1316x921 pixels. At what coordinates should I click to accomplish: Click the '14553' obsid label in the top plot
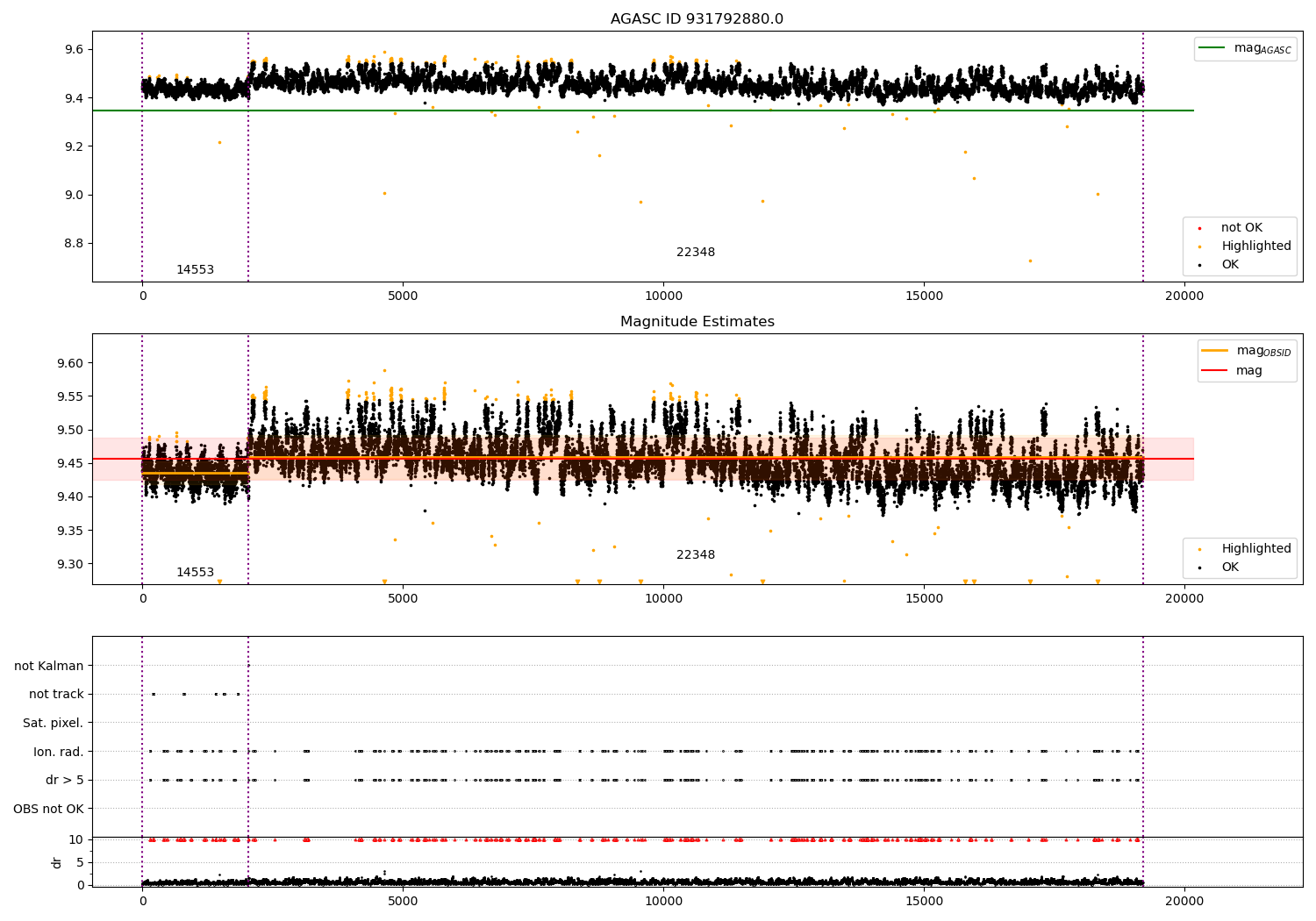(x=195, y=270)
